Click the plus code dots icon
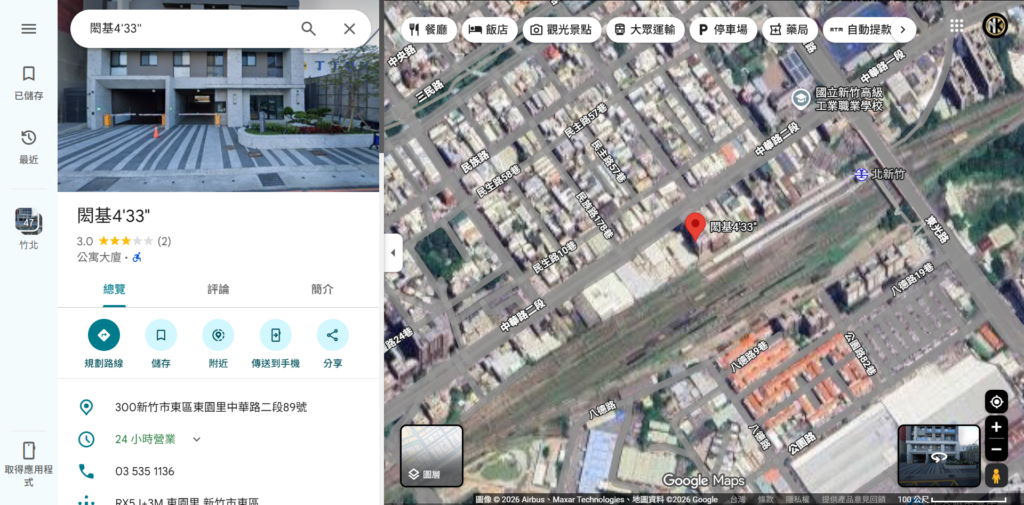This screenshot has height=505, width=1024. 86,500
